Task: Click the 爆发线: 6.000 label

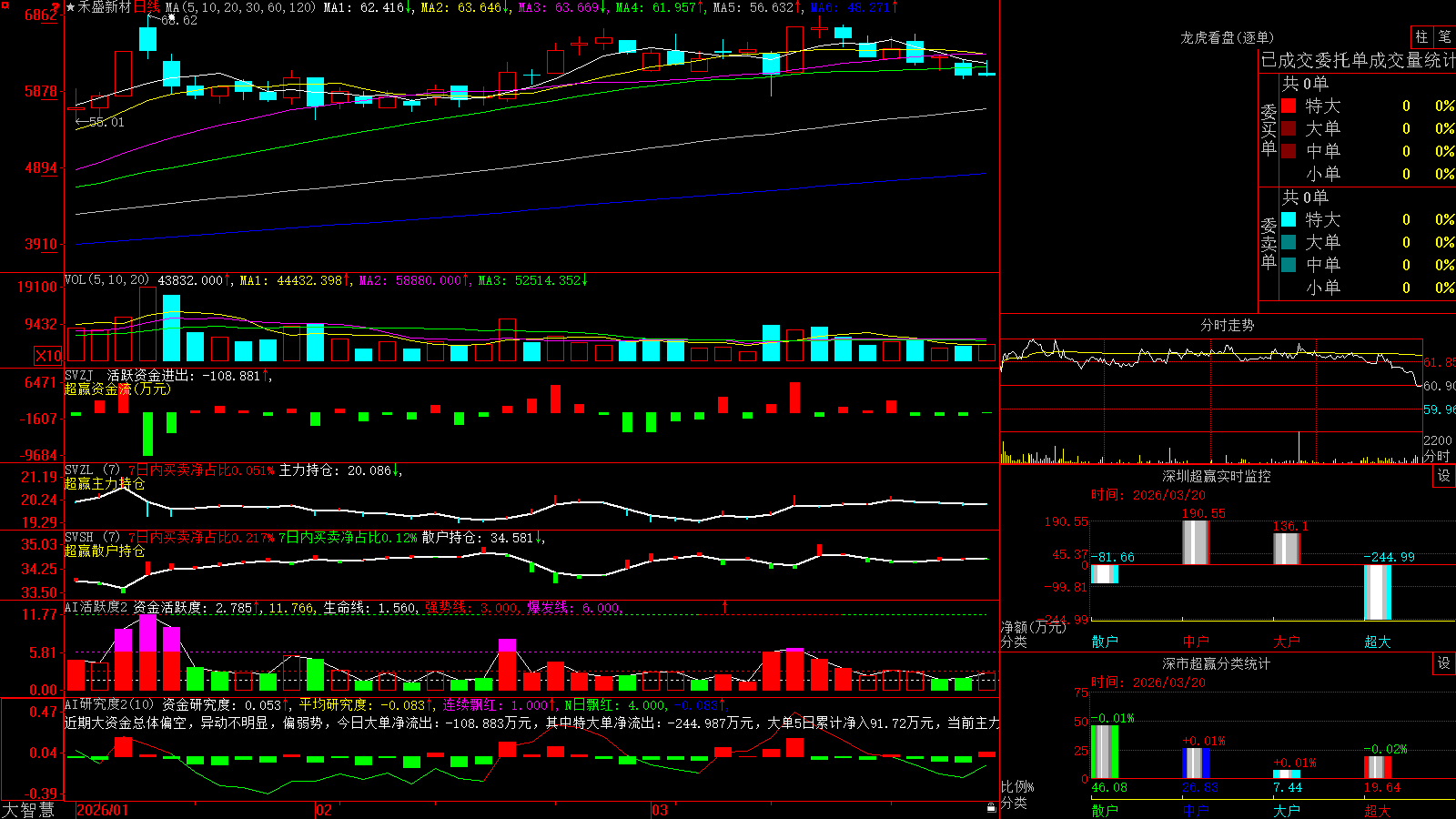Action: coord(574,607)
